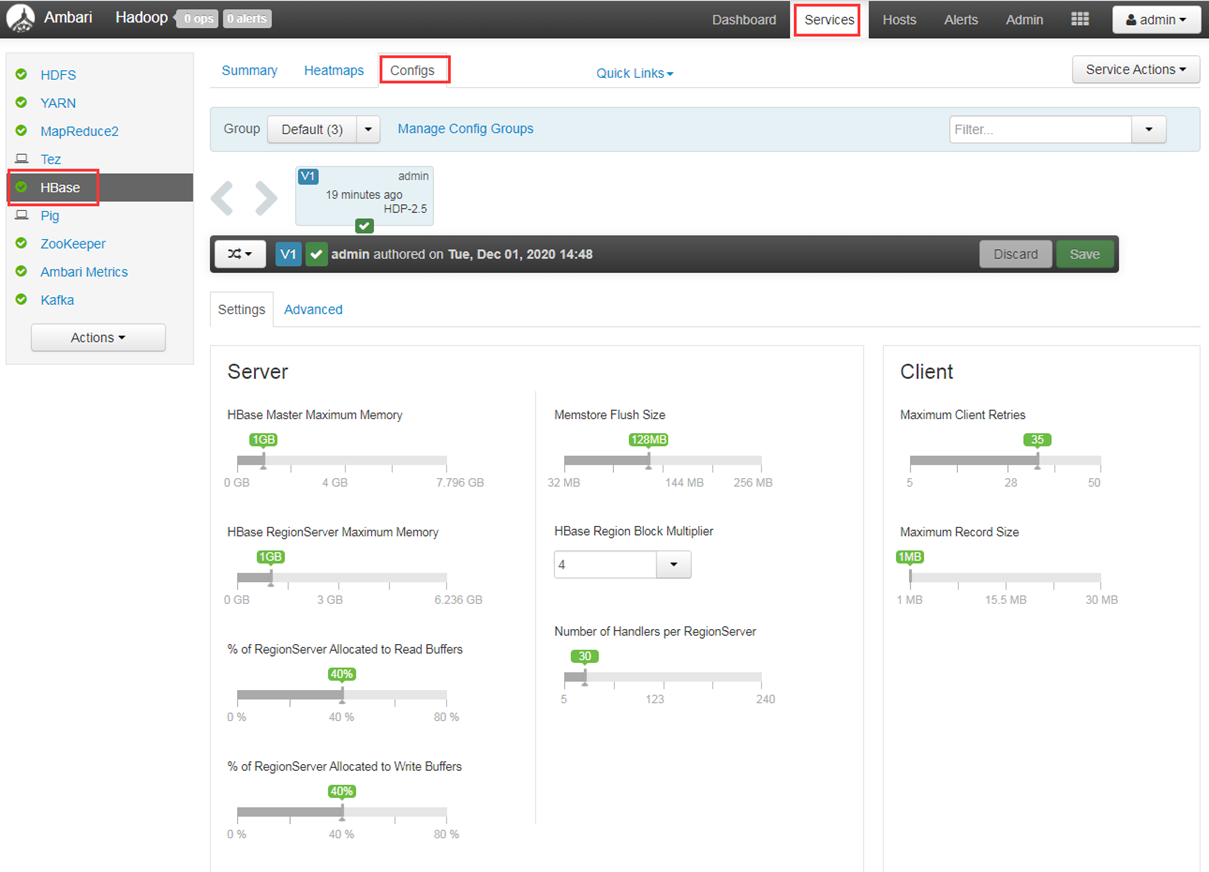Click the Hadoop cluster name
The width and height of the screenshot is (1209, 872).
pos(141,18)
